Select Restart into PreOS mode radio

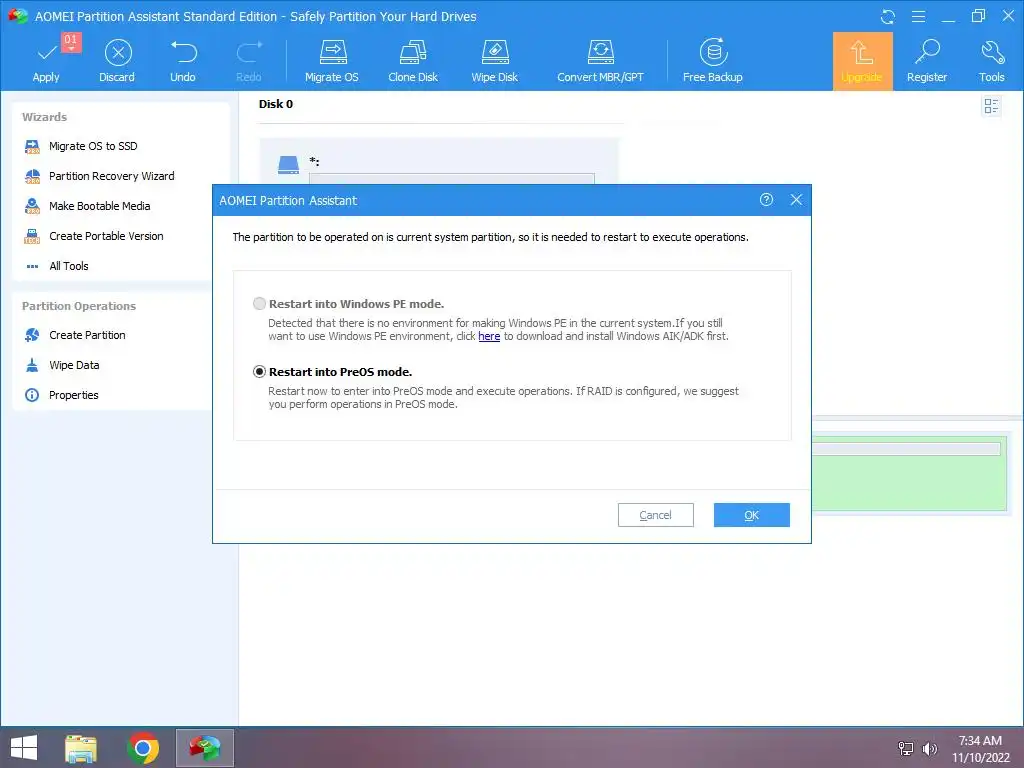[259, 372]
